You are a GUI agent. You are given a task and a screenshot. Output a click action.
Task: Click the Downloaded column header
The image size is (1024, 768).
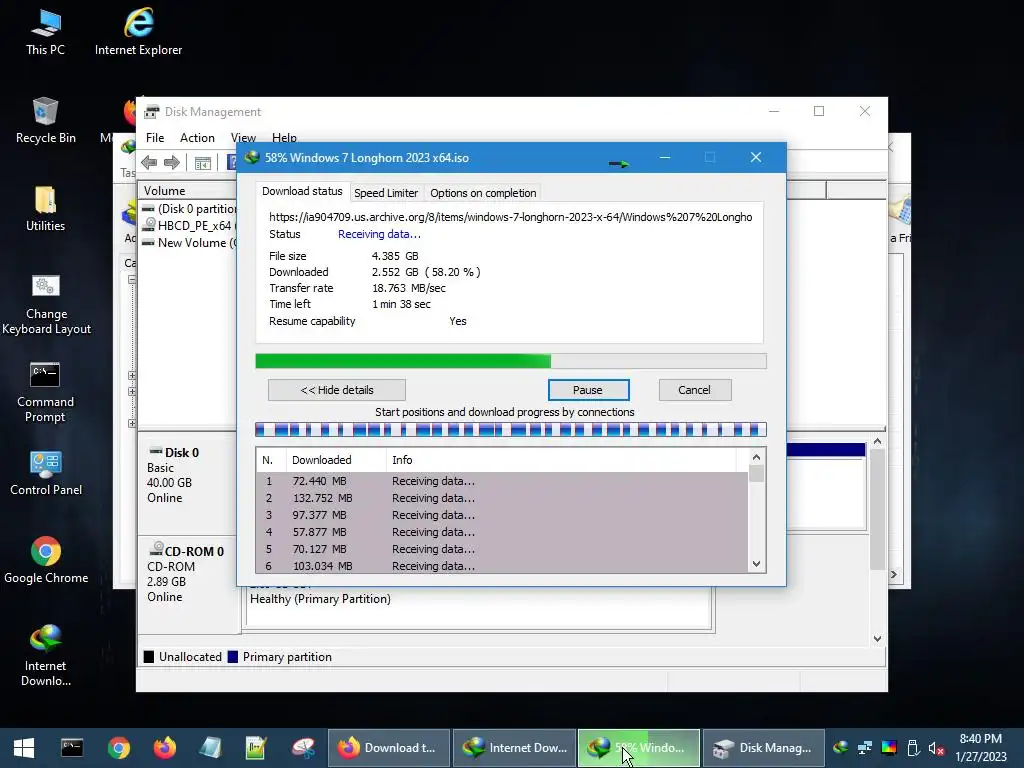coord(336,460)
